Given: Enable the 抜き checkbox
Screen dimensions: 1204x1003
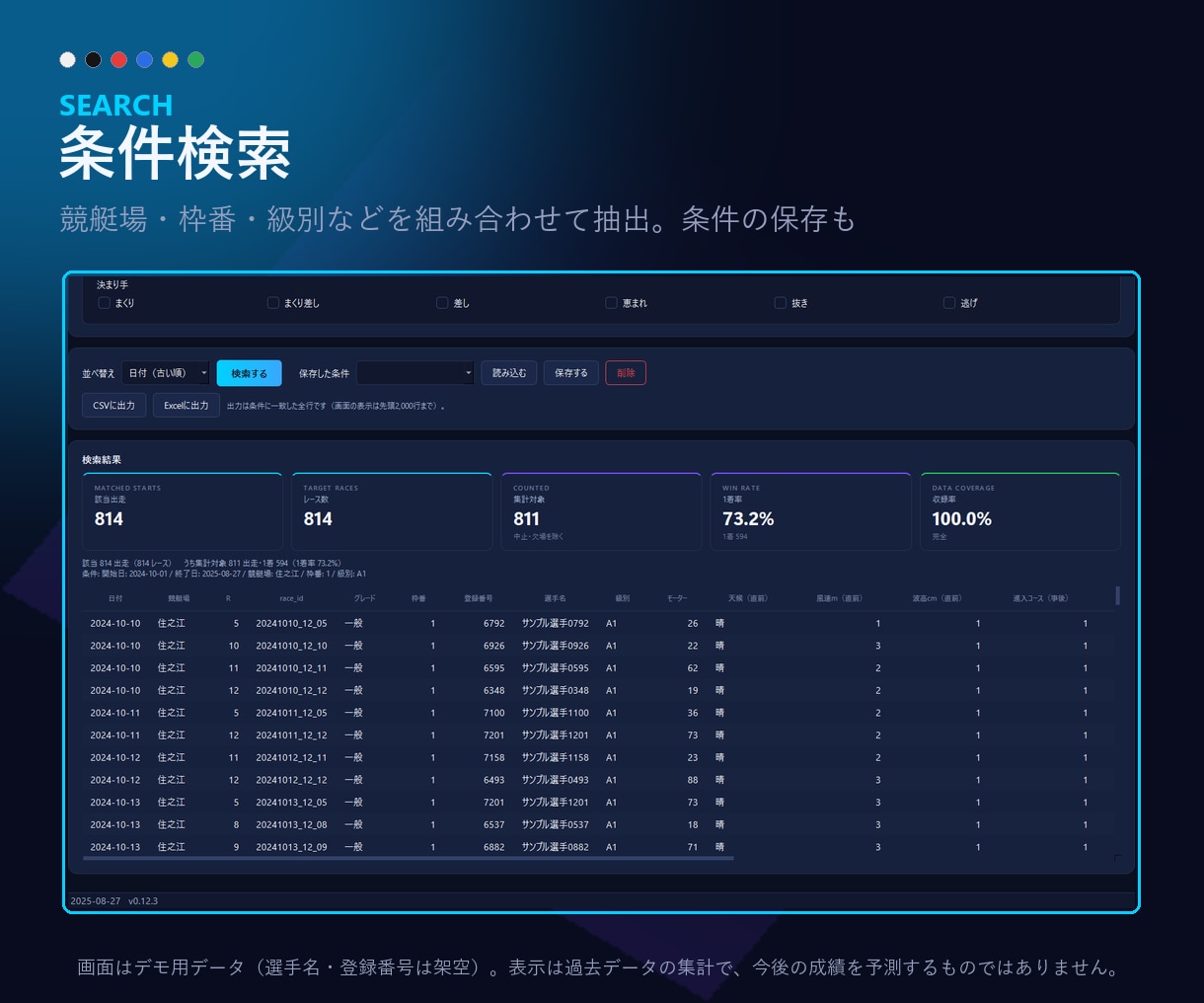Looking at the screenshot, I should click(780, 303).
